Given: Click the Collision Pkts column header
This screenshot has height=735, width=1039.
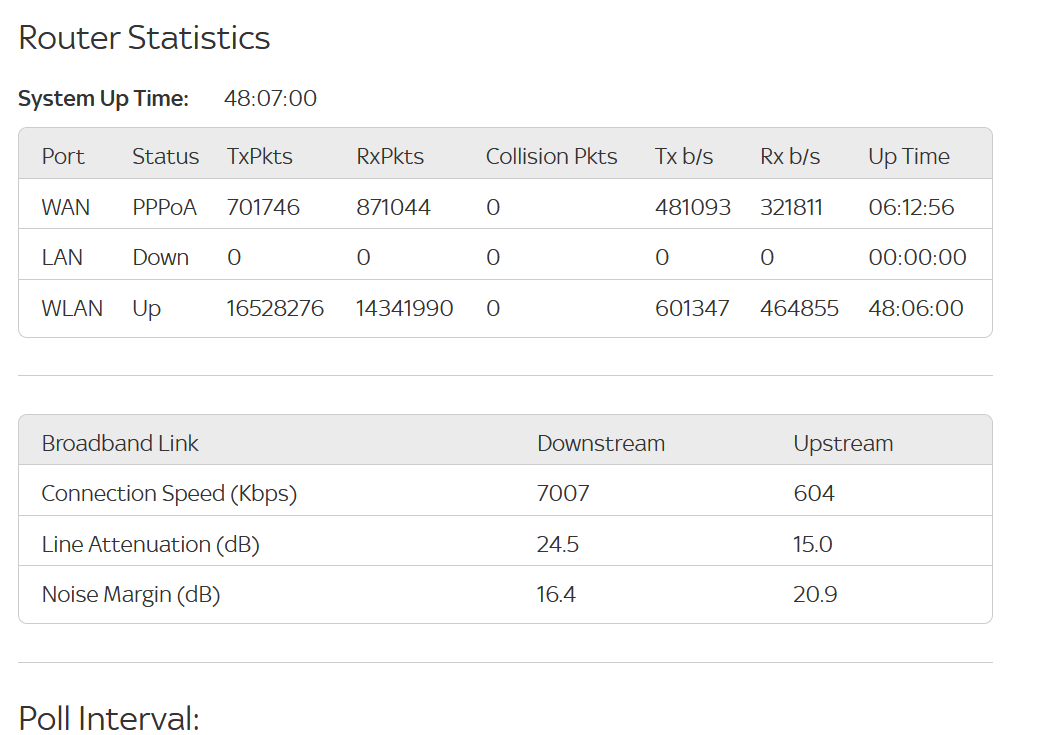Looking at the screenshot, I should [x=551, y=156].
